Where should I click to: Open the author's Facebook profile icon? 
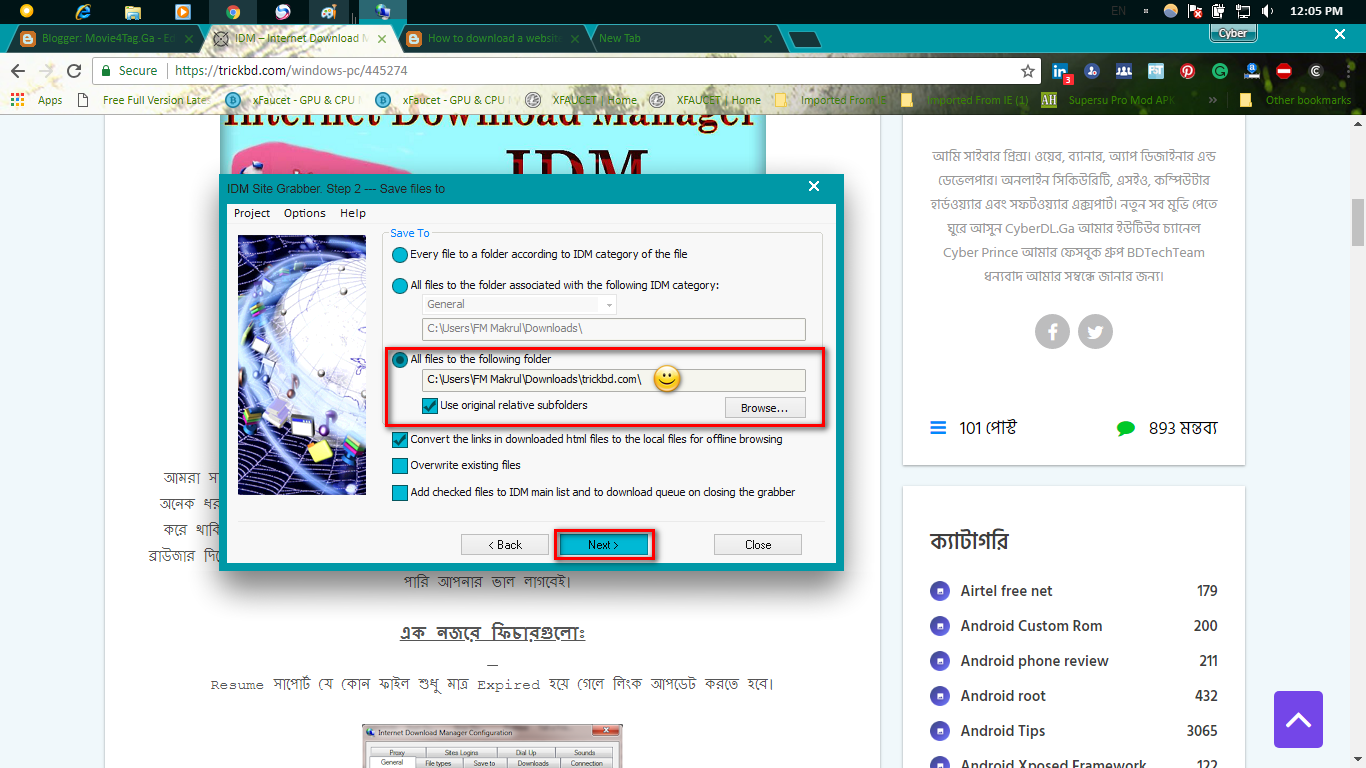[1052, 331]
